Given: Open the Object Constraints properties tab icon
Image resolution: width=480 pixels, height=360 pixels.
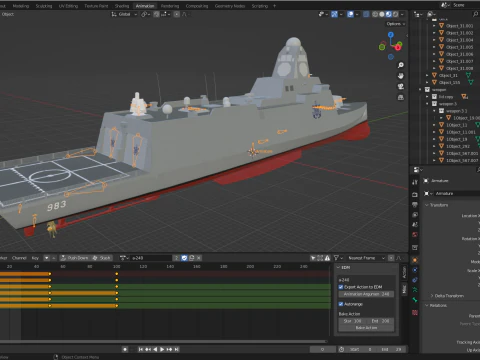Looking at the screenshot, I should tap(415, 280).
